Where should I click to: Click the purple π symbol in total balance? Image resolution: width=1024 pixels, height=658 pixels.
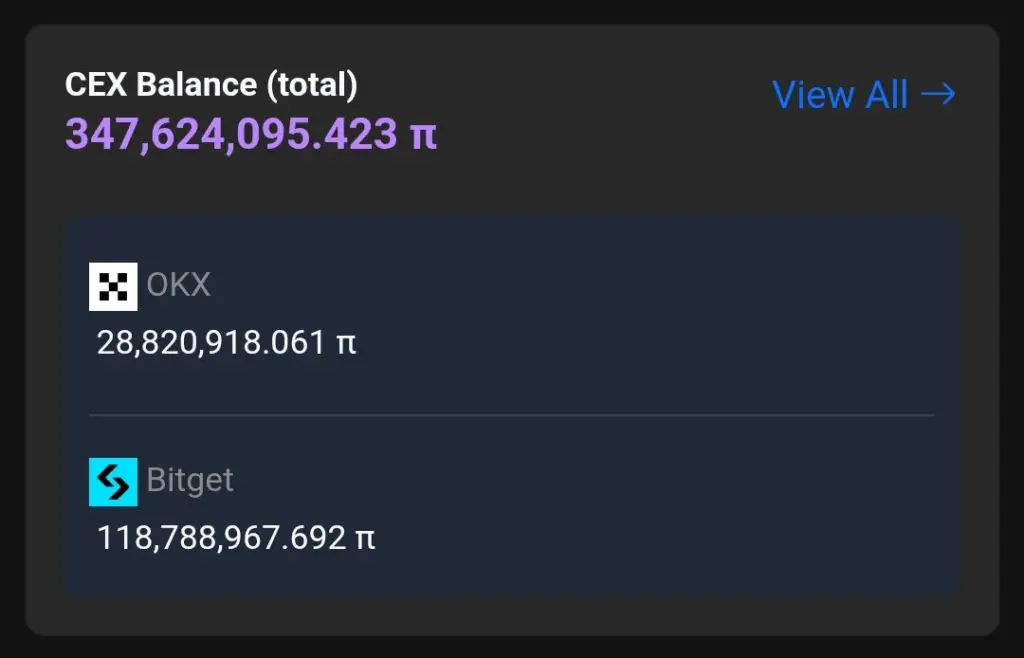point(423,134)
